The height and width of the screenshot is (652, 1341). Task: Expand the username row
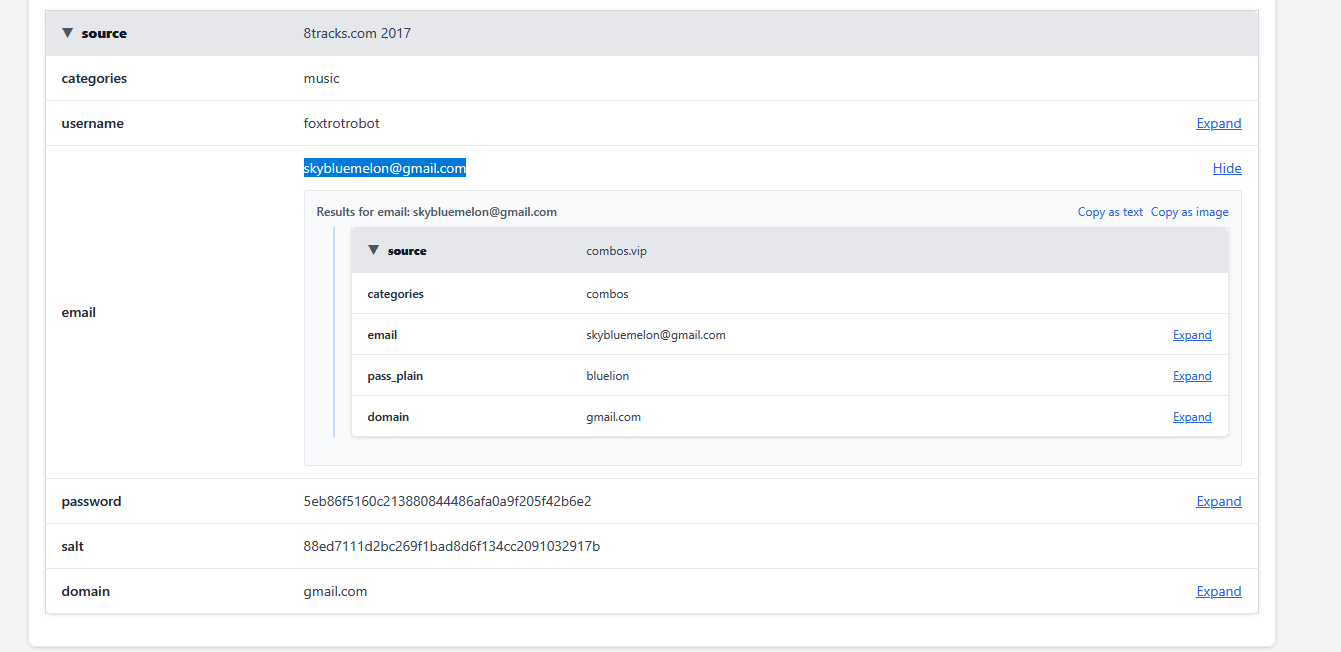[1218, 124]
